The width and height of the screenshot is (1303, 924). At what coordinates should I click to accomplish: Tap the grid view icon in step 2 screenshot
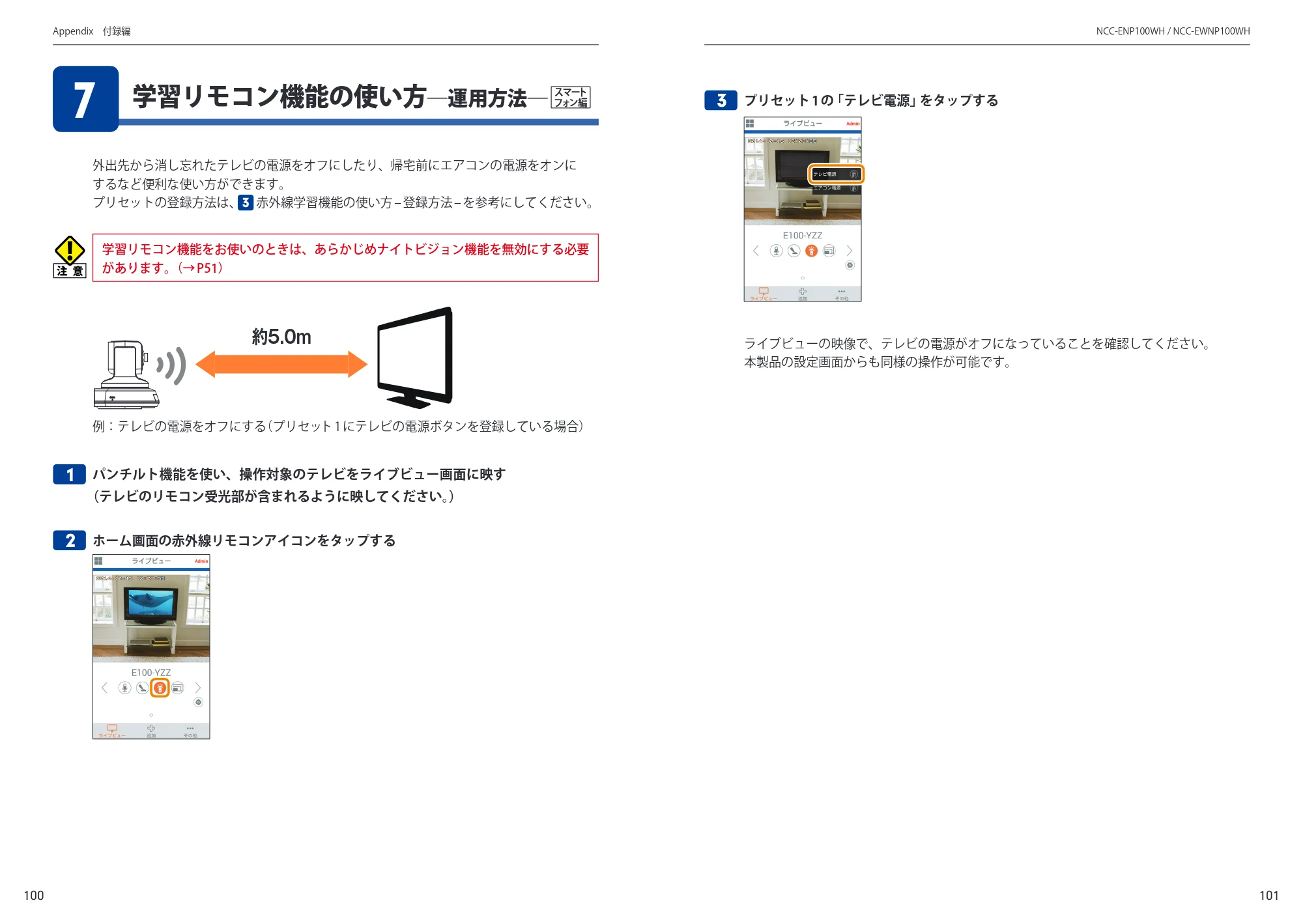98,561
